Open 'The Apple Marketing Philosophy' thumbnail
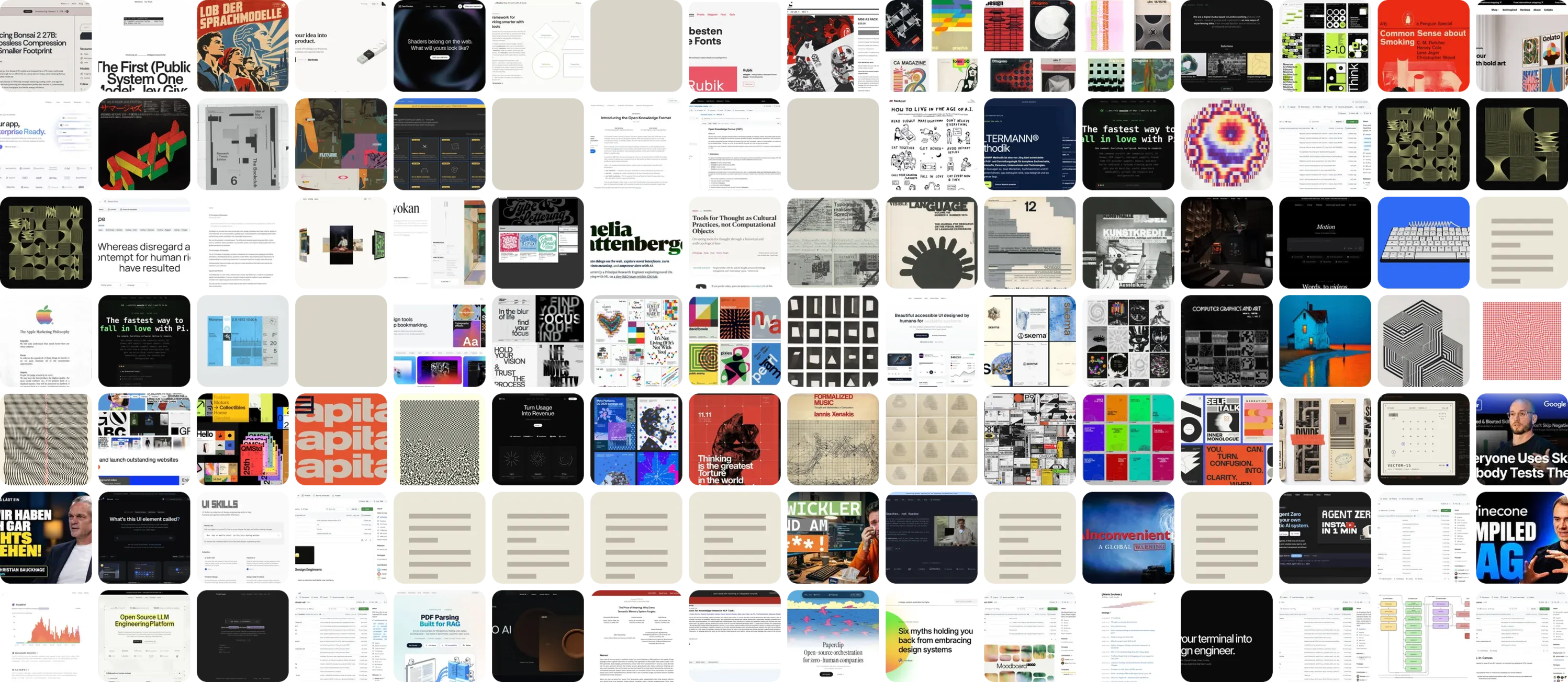 (46, 340)
